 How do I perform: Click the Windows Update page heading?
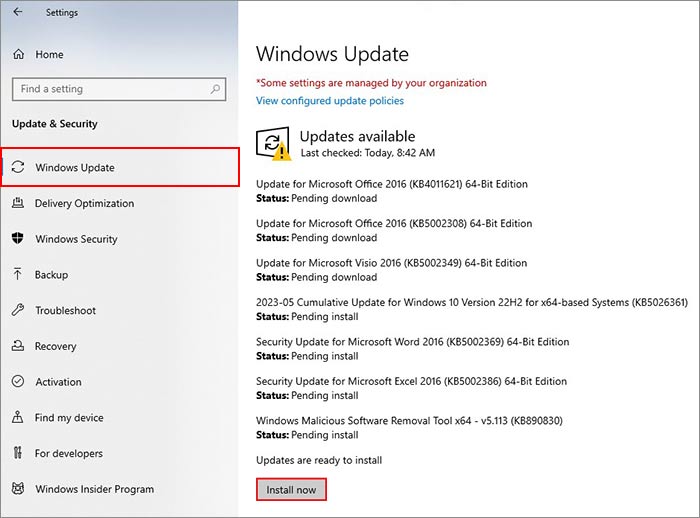[x=332, y=54]
